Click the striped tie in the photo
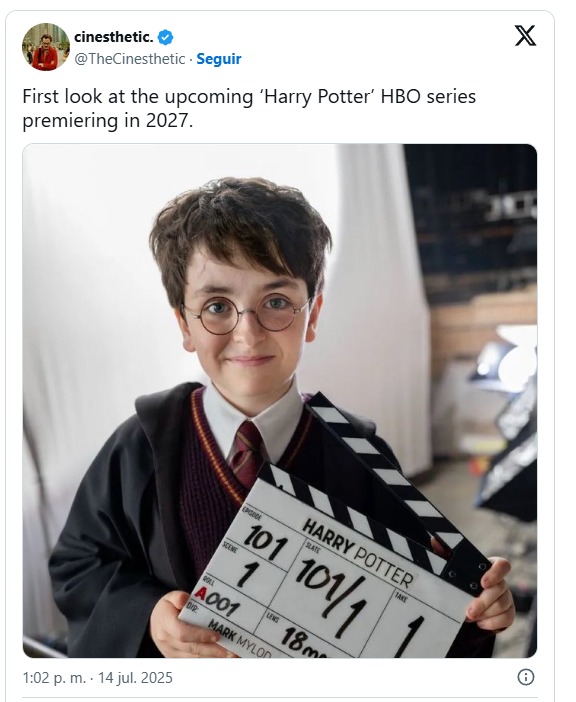The width and height of the screenshot is (576, 702). 245,453
